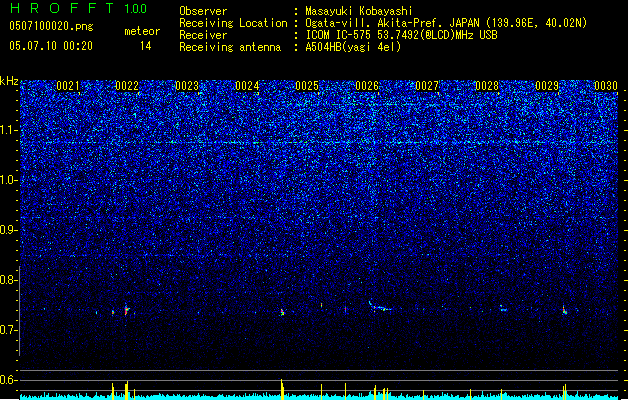Select the file name 0507100020.png

[51, 26]
